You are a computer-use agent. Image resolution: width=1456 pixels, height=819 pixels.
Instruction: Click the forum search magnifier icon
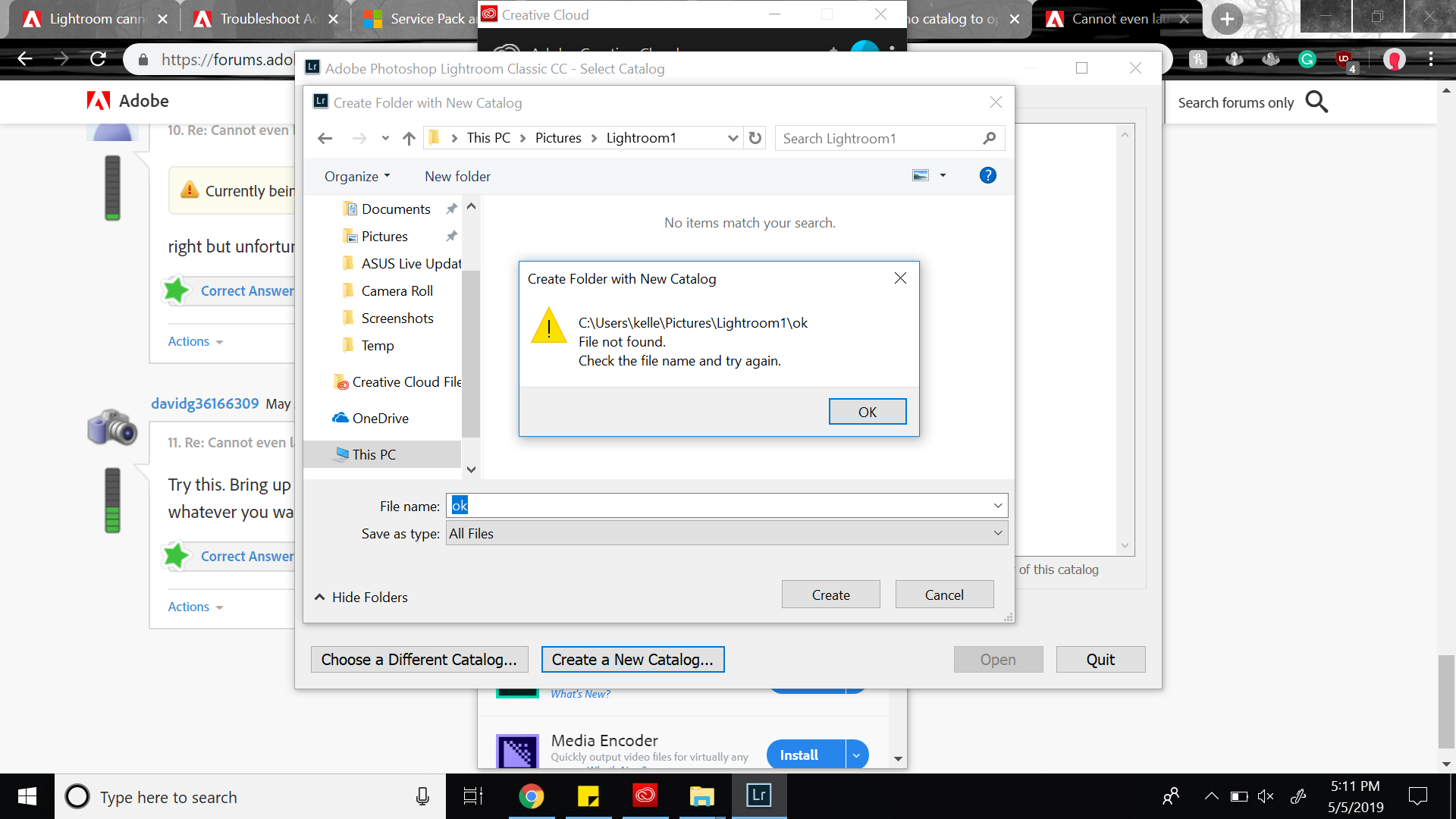click(1316, 102)
